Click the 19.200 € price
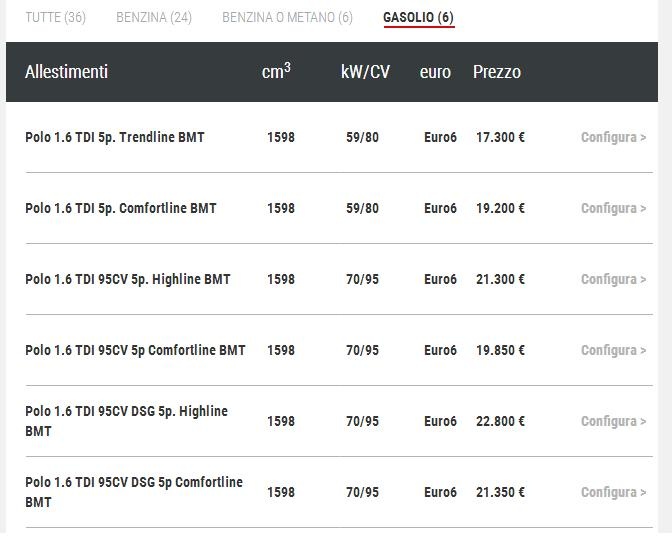Image resolution: width=672 pixels, height=542 pixels. 501,208
